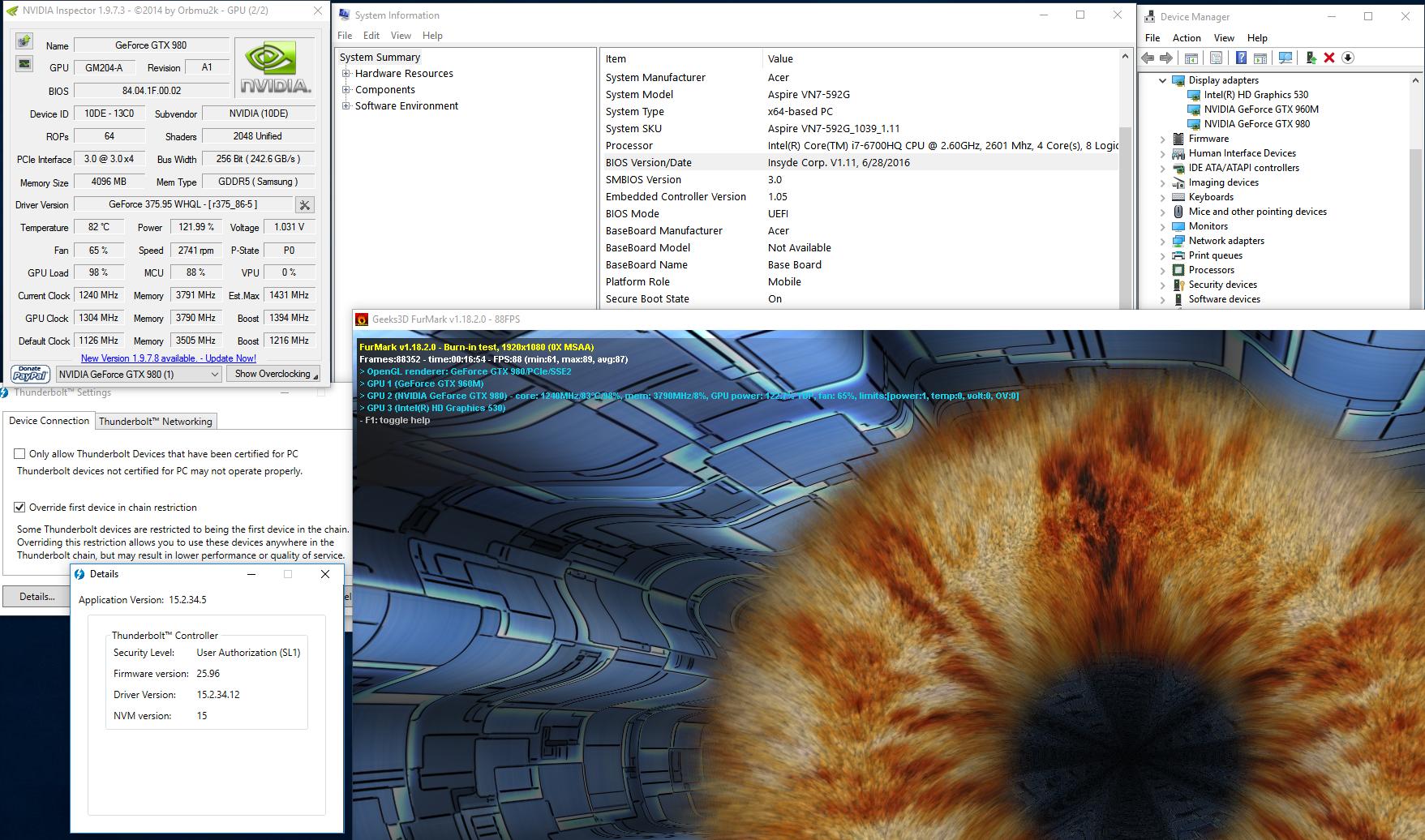Click Show Overclocking button

(x=273, y=374)
